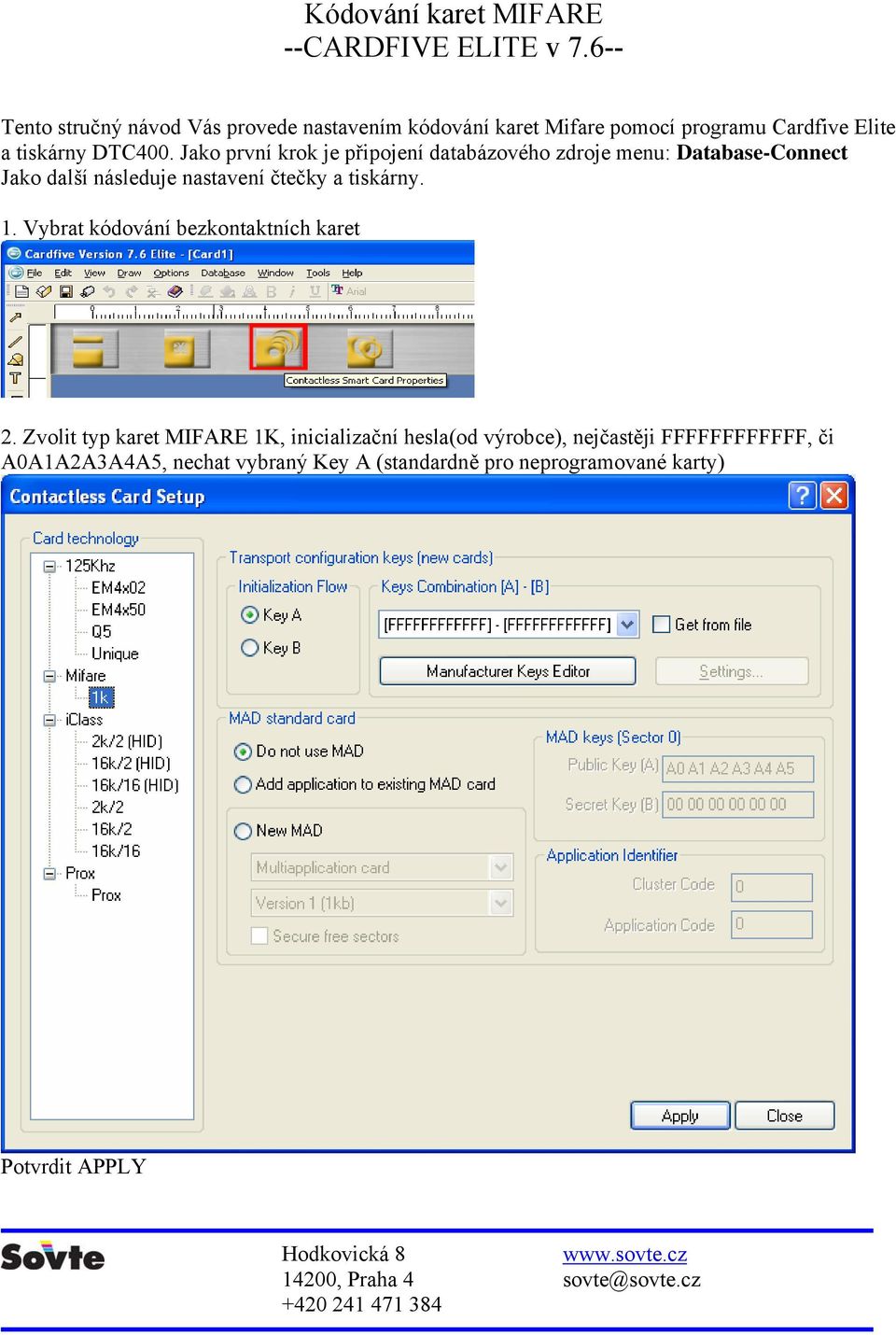Click the Italic i toolbar icon
896x1335 pixels.
292,291
